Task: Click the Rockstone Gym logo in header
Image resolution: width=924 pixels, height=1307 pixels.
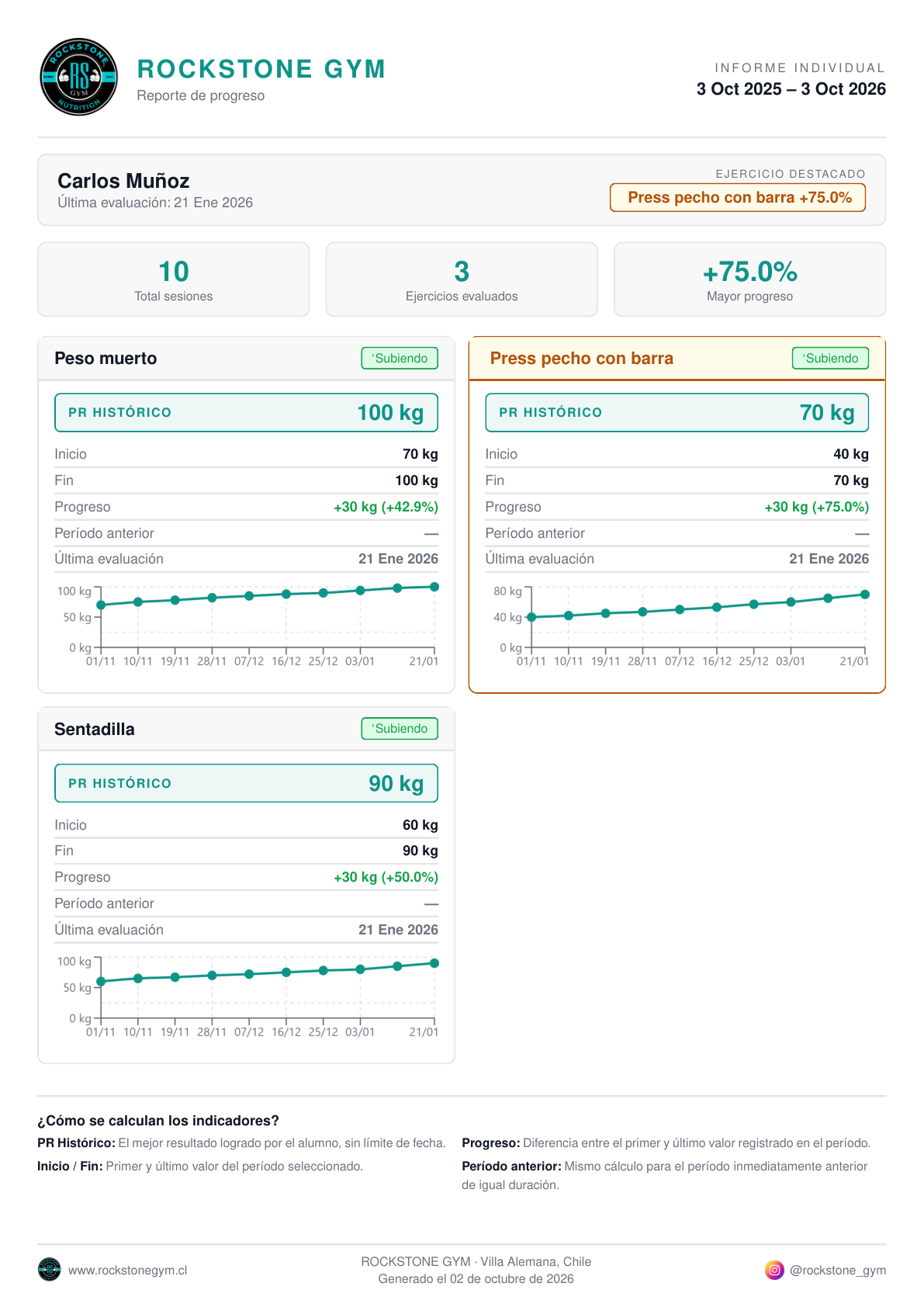Action: pos(79,77)
